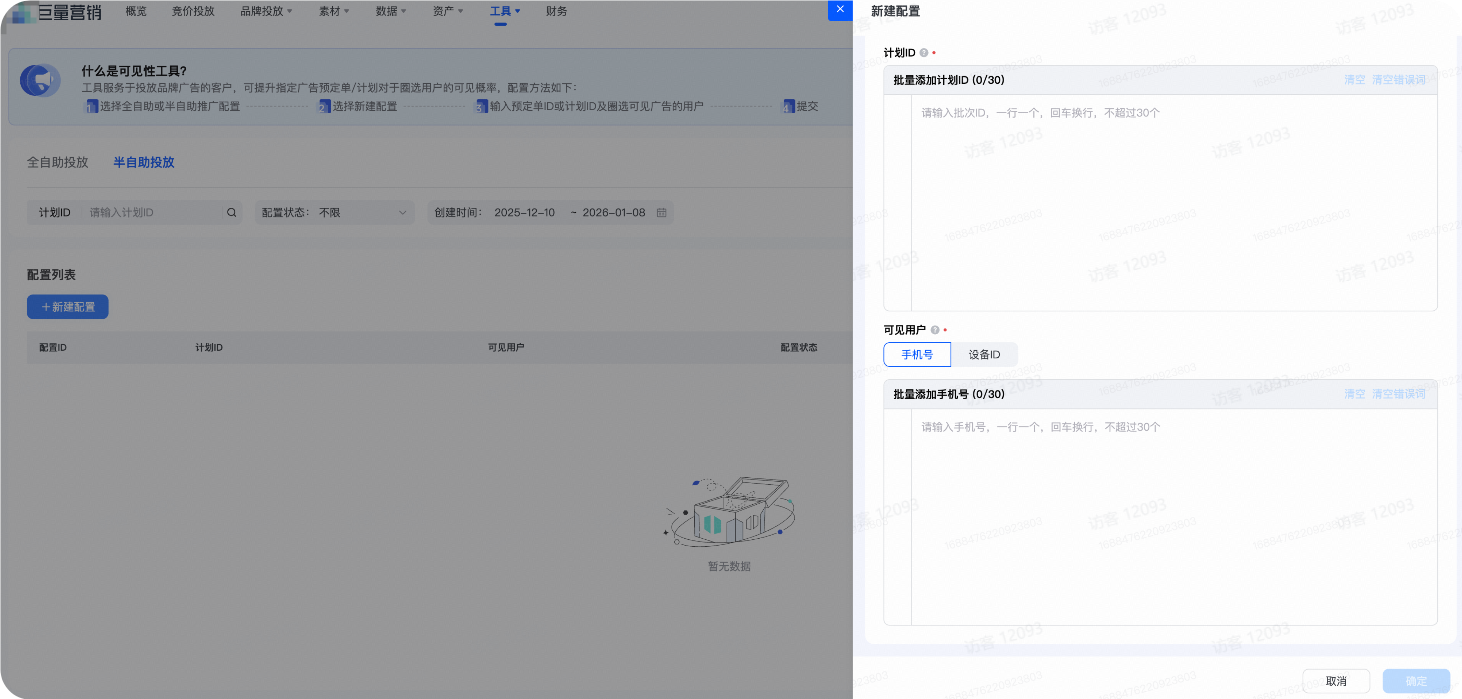Viewport: 1462px width, 699px height.
Task: Click the 配置状态 column header
Action: (799, 348)
